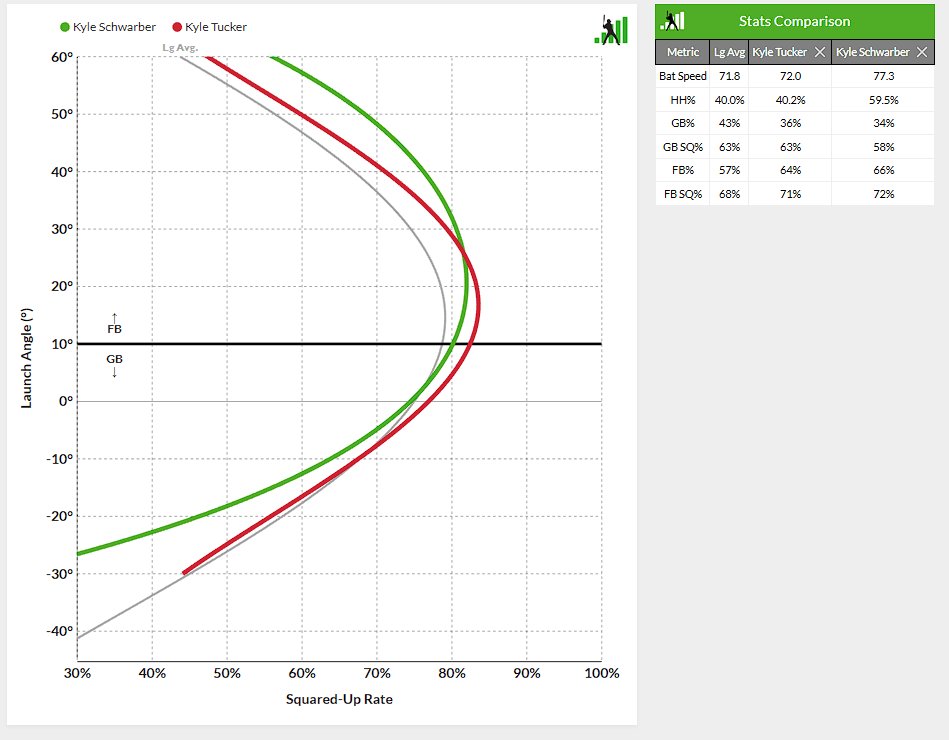Remove Kyle Schwarber column with X icon

[922, 52]
